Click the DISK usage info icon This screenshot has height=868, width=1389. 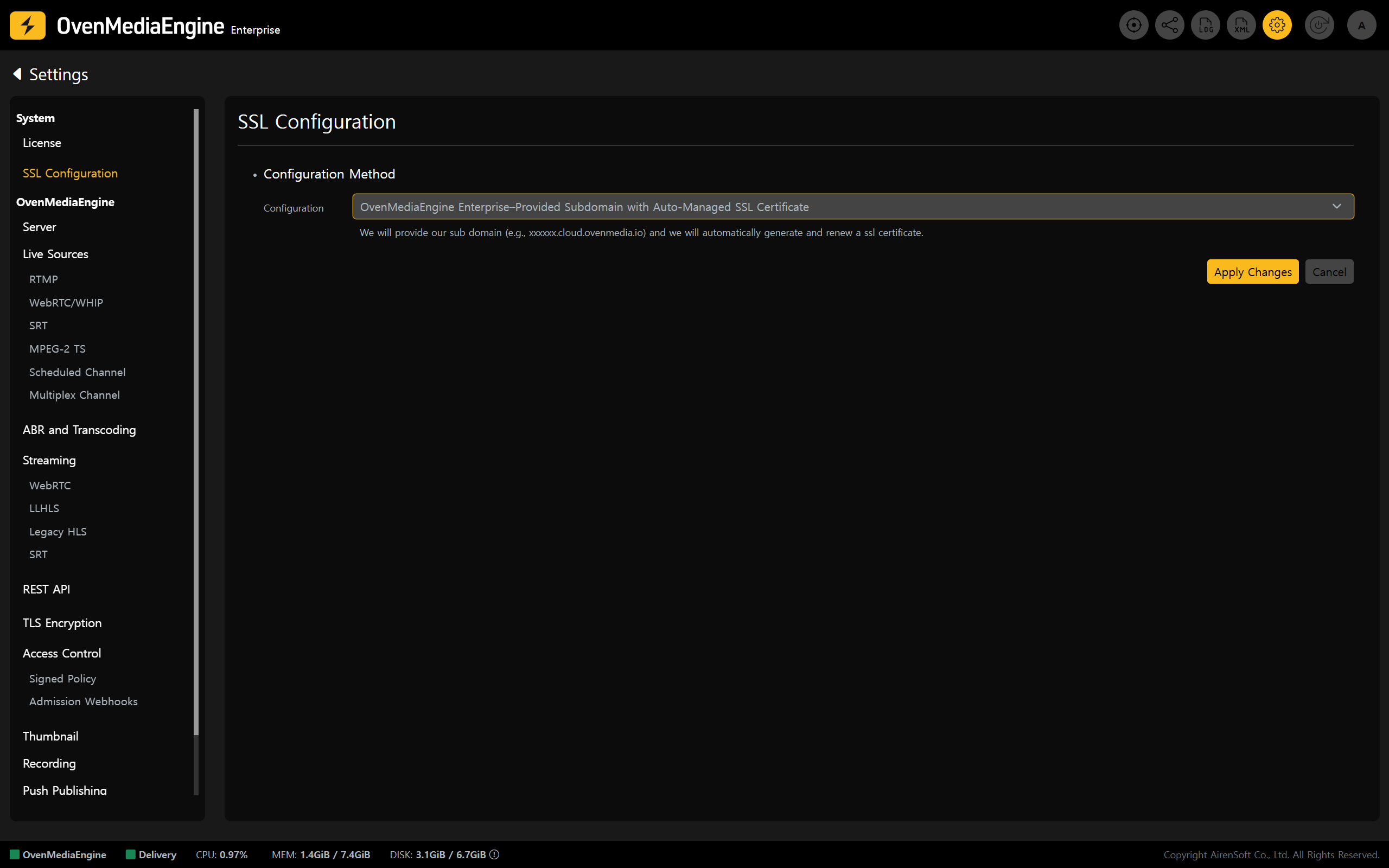tap(494, 854)
